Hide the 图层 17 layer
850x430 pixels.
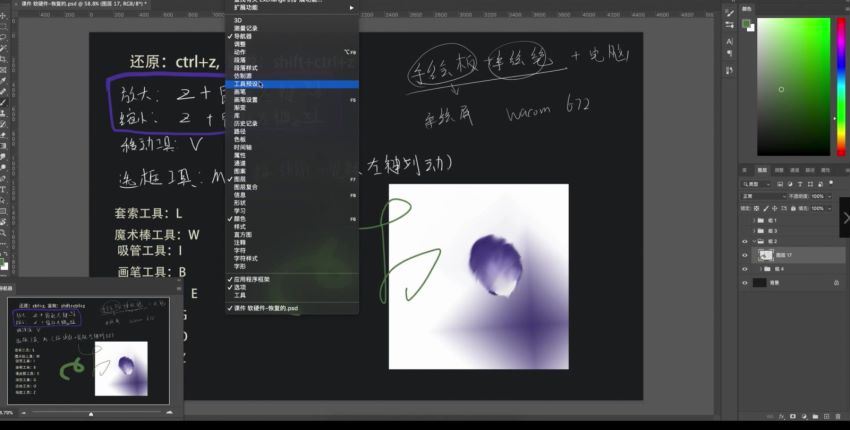[745, 255]
